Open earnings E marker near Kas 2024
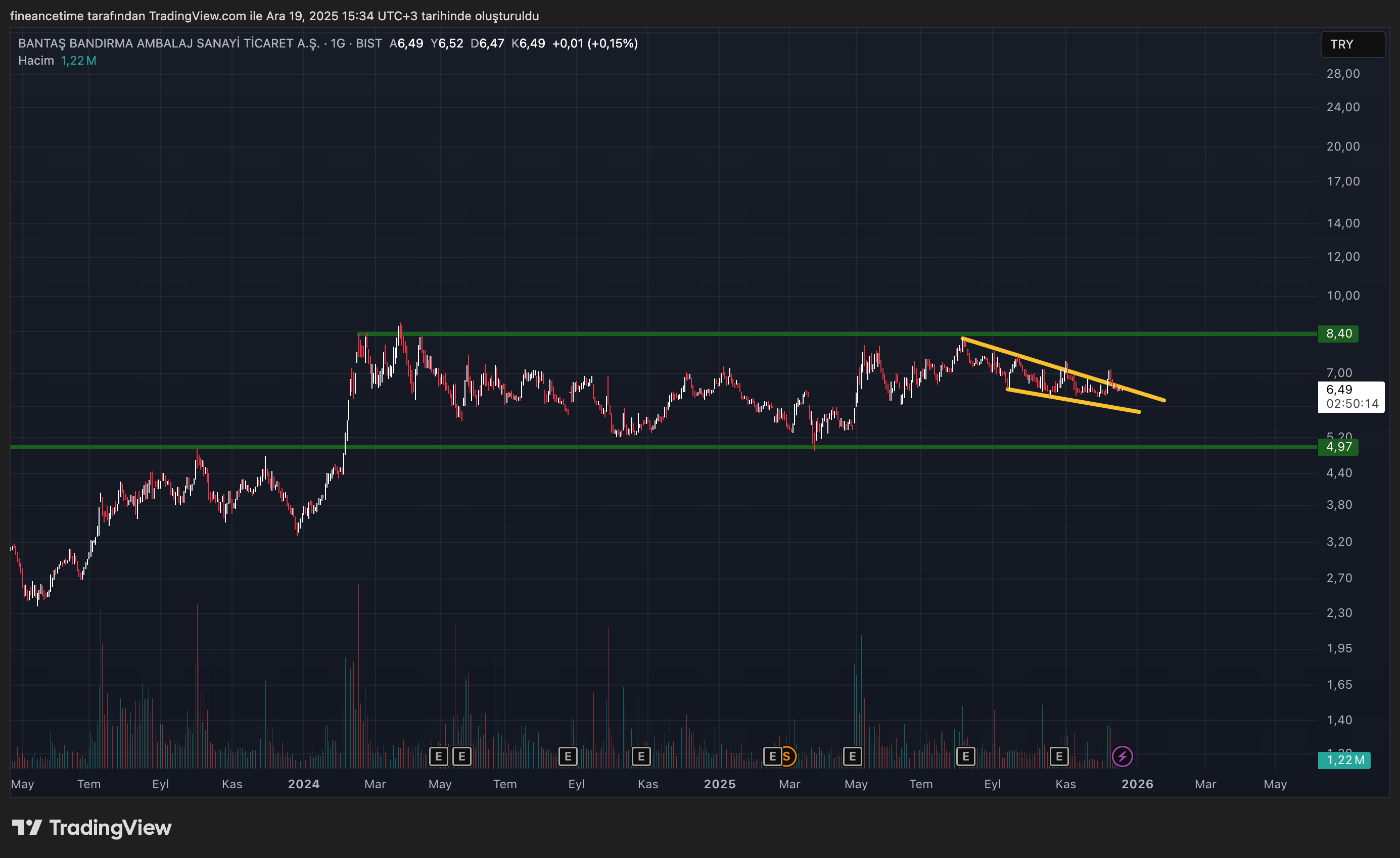 coord(641,756)
